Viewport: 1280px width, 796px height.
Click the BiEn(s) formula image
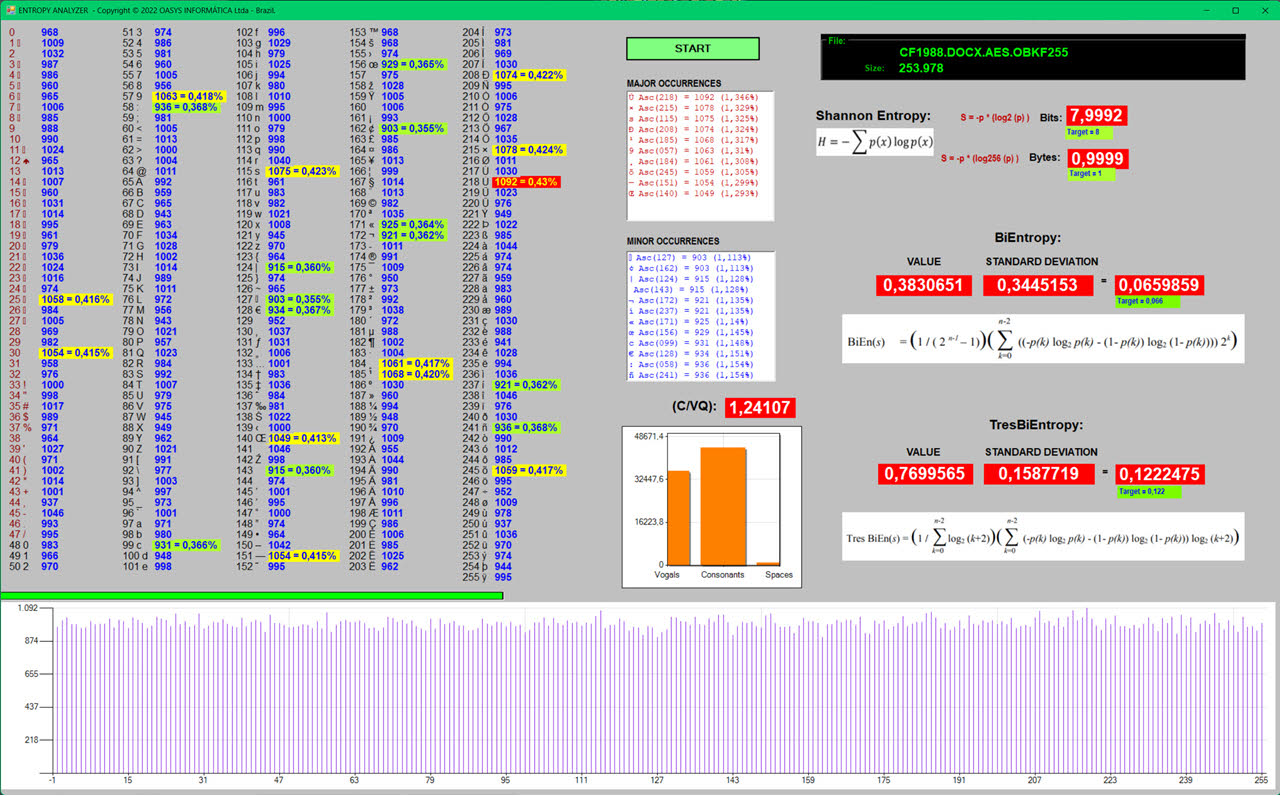click(1043, 339)
